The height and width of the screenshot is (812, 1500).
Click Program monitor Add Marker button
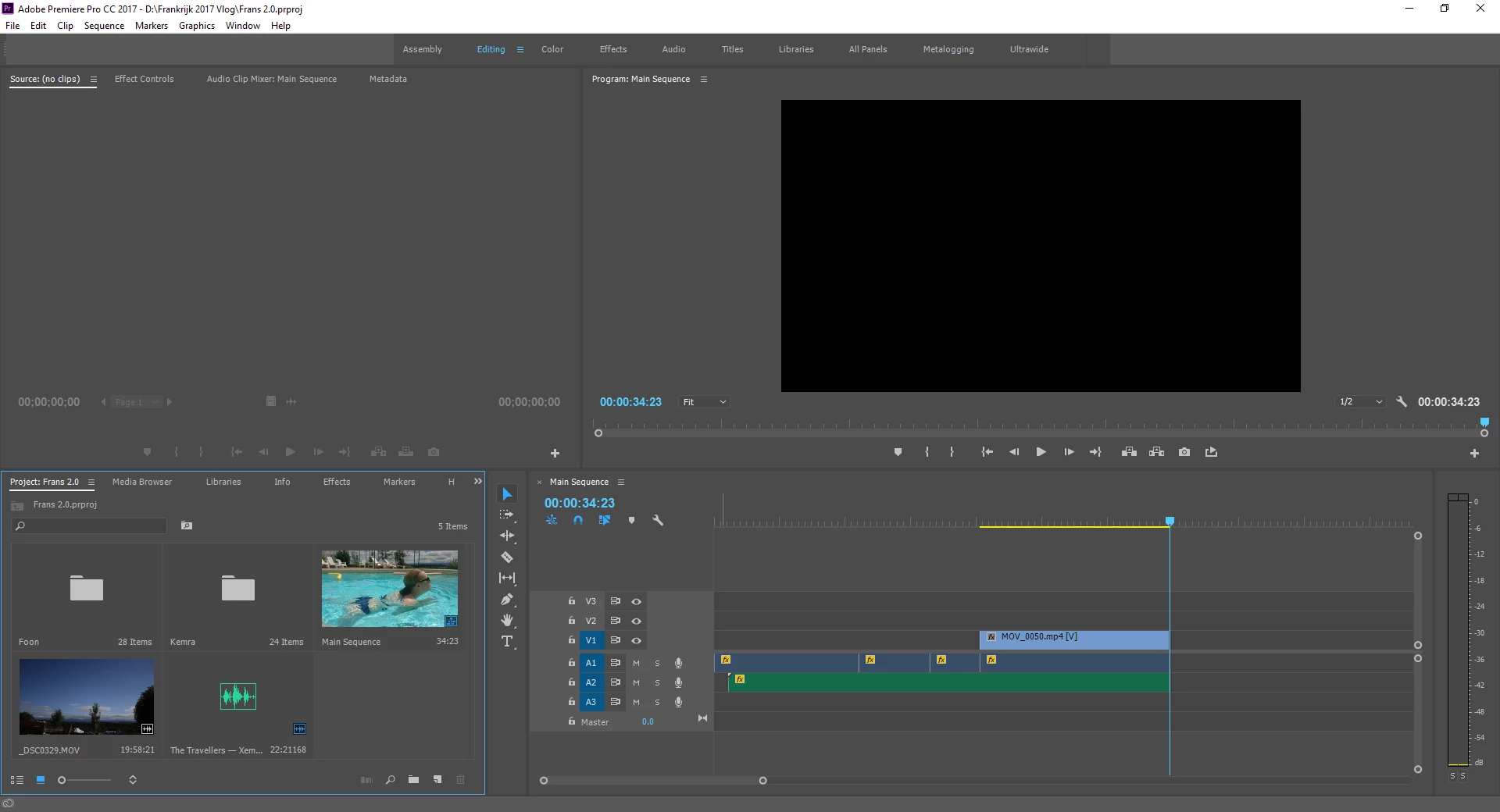(x=898, y=452)
